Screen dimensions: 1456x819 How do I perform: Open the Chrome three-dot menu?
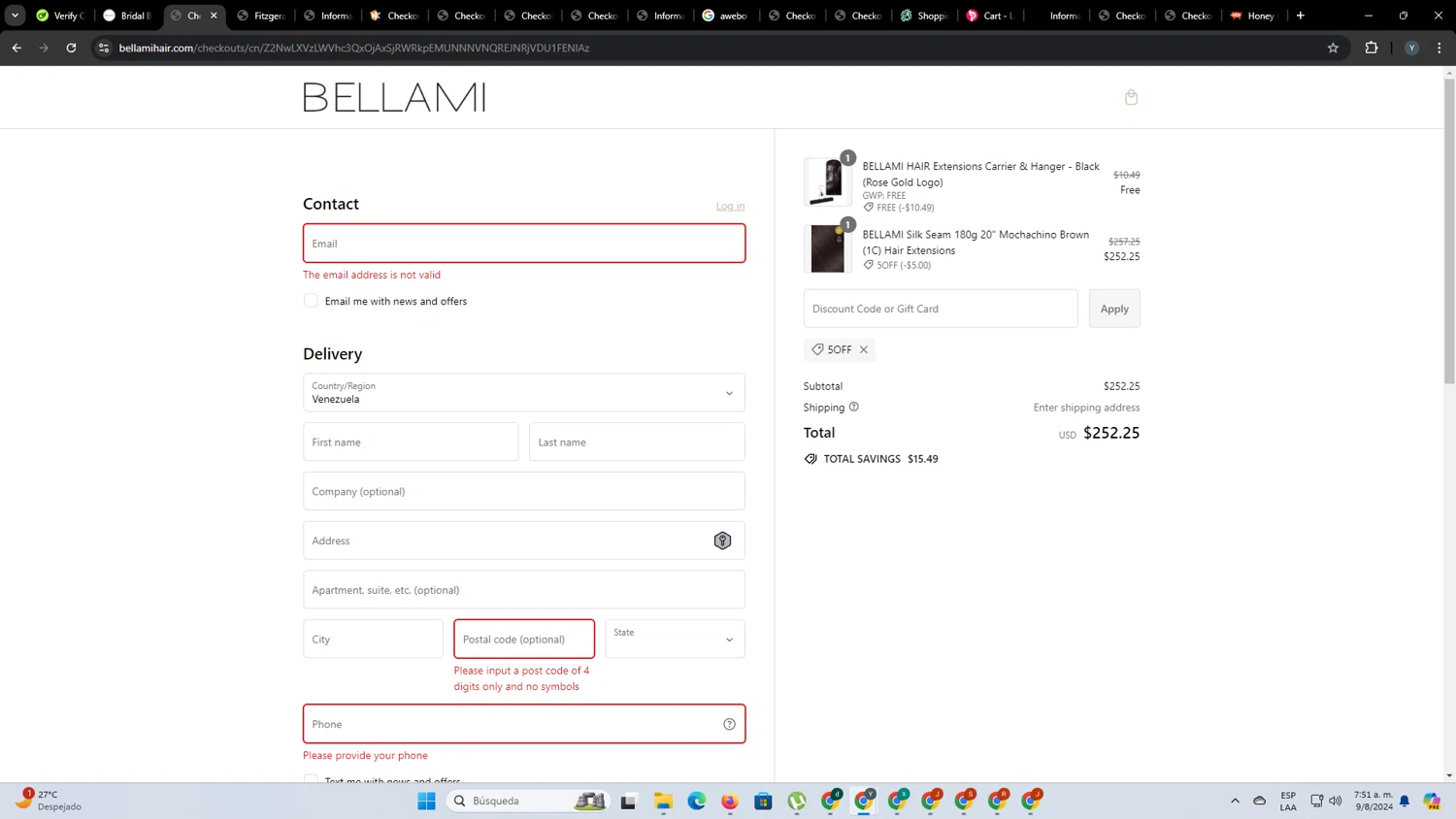click(x=1439, y=48)
